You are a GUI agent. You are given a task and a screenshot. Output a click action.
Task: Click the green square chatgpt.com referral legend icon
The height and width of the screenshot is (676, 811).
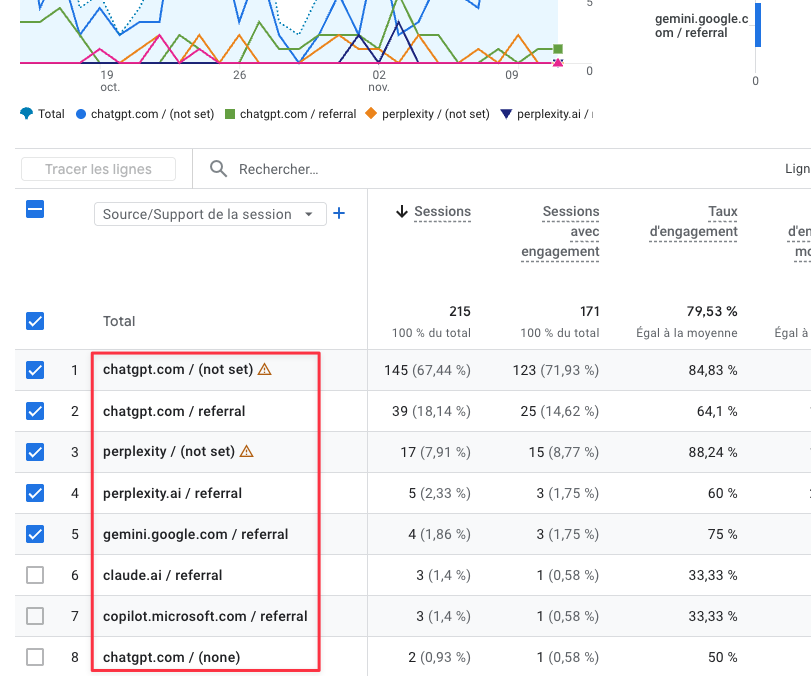(230, 114)
